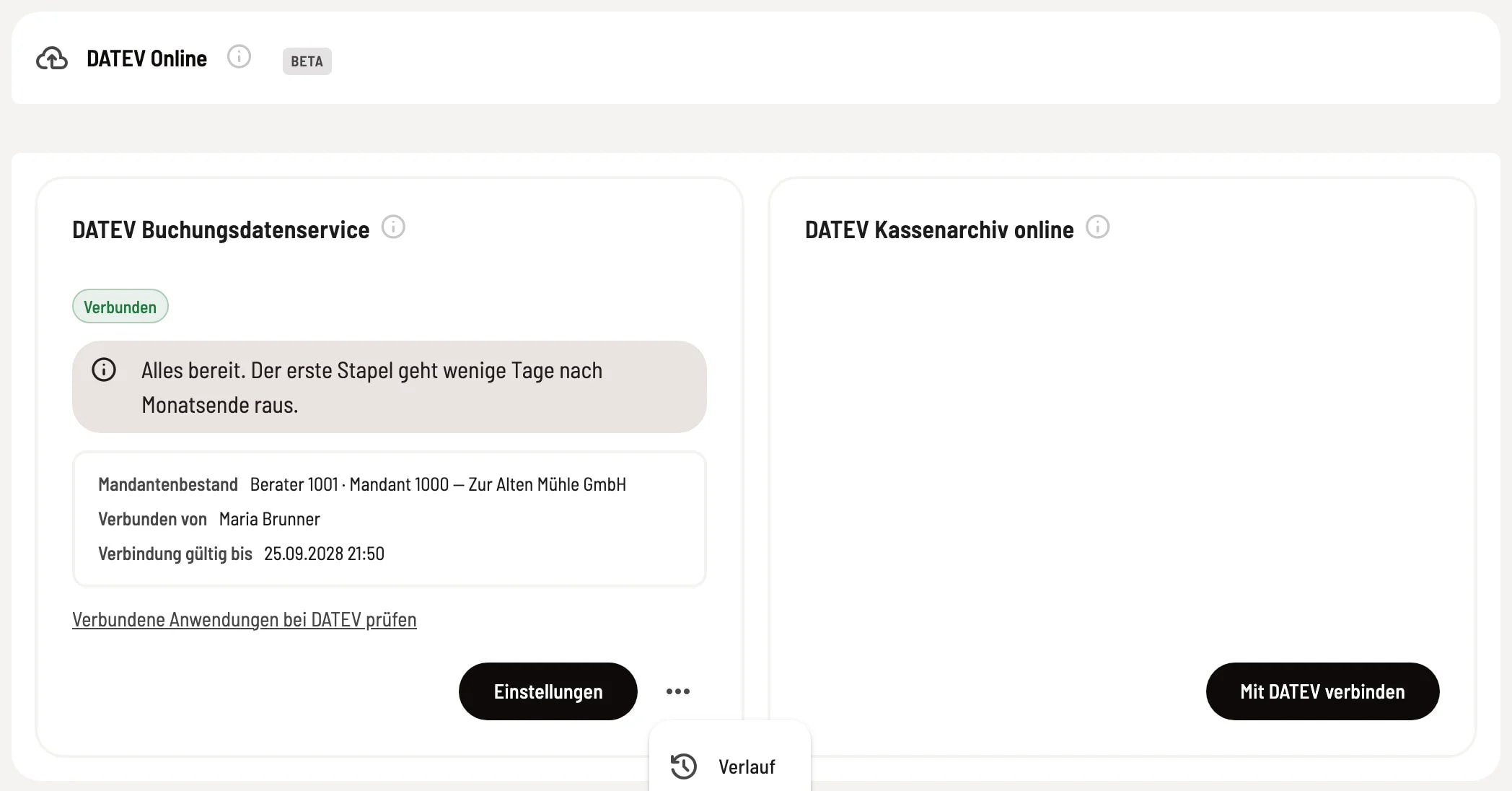Click the DATEV Online cloud upload icon
This screenshot has width=1512, height=791.
[52, 58]
